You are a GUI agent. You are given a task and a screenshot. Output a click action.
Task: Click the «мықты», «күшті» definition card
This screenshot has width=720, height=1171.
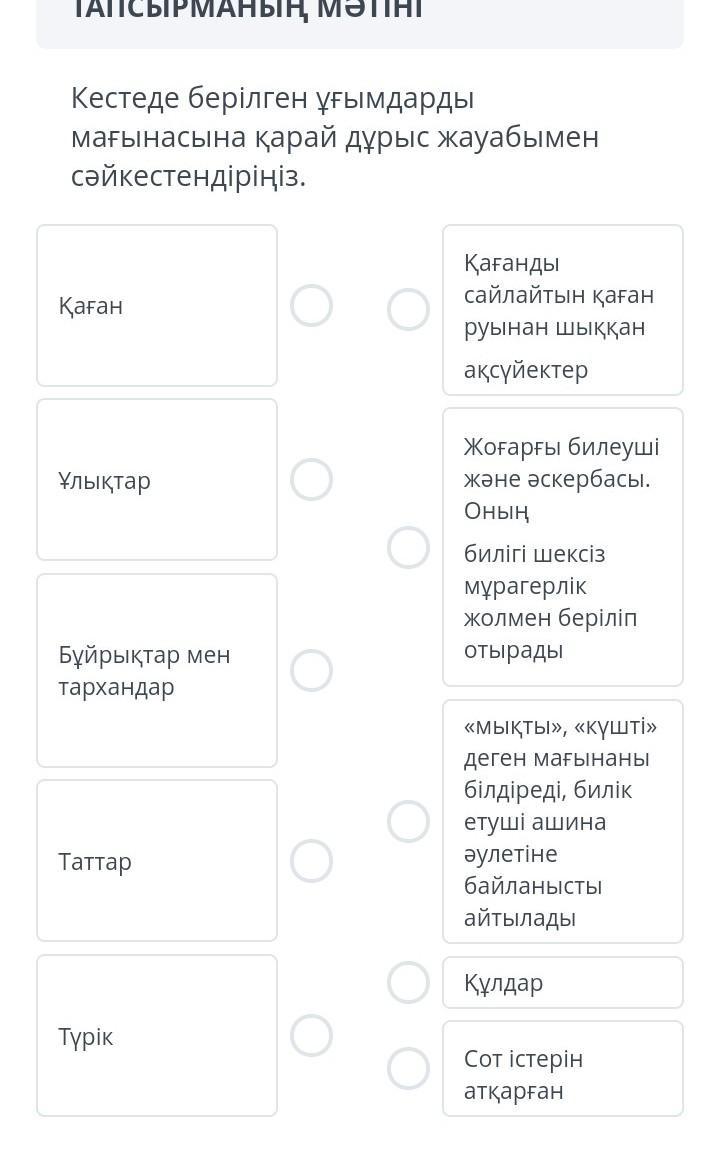(562, 821)
